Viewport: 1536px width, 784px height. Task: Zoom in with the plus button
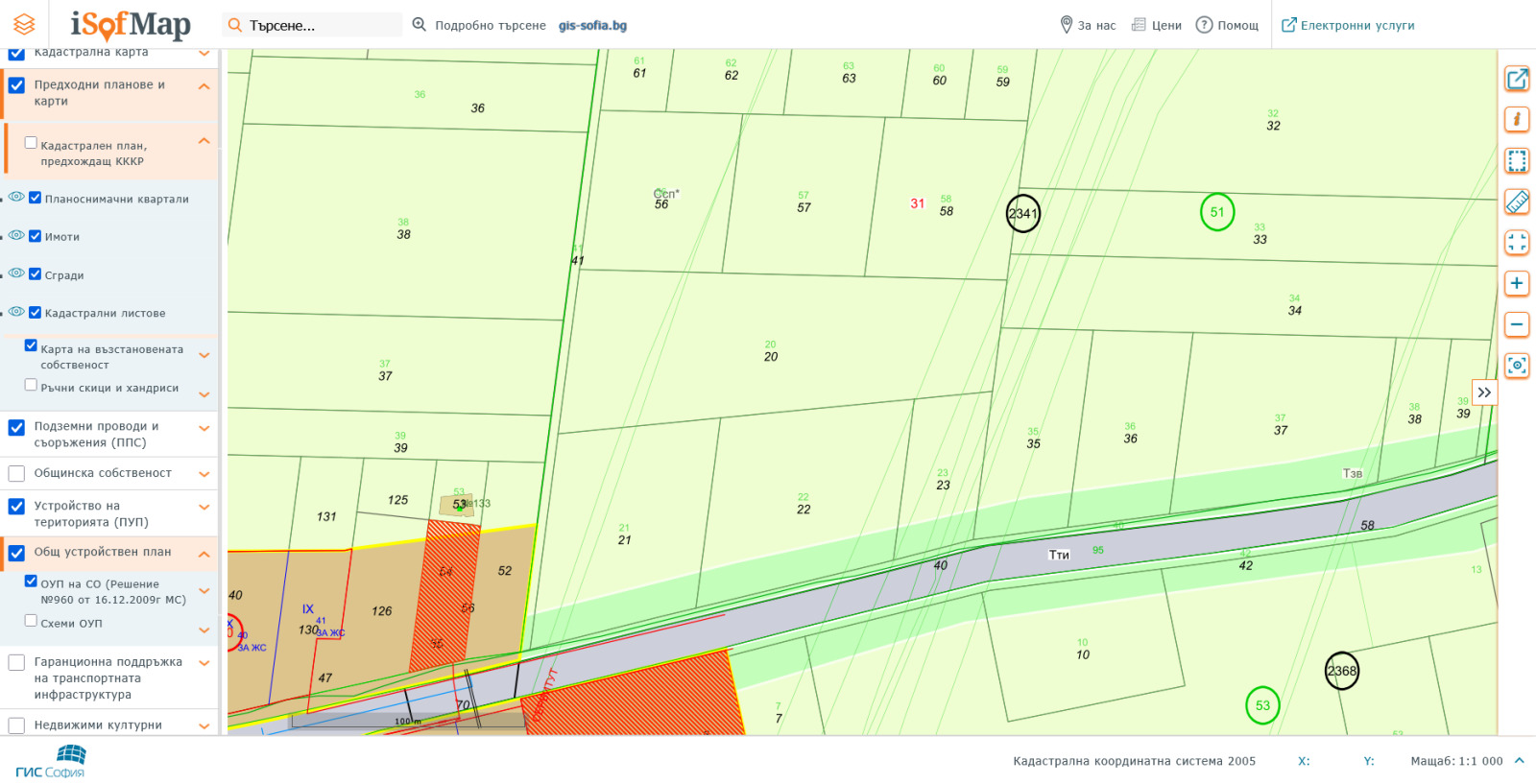tap(1517, 283)
